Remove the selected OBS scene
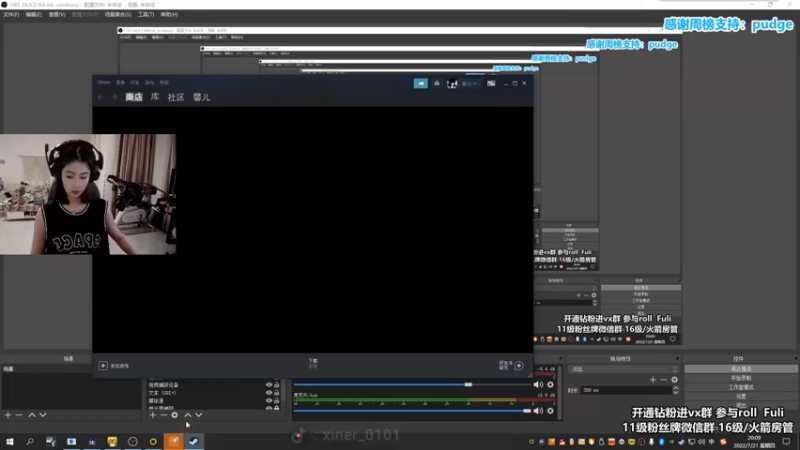The width and height of the screenshot is (800, 450). point(19,415)
